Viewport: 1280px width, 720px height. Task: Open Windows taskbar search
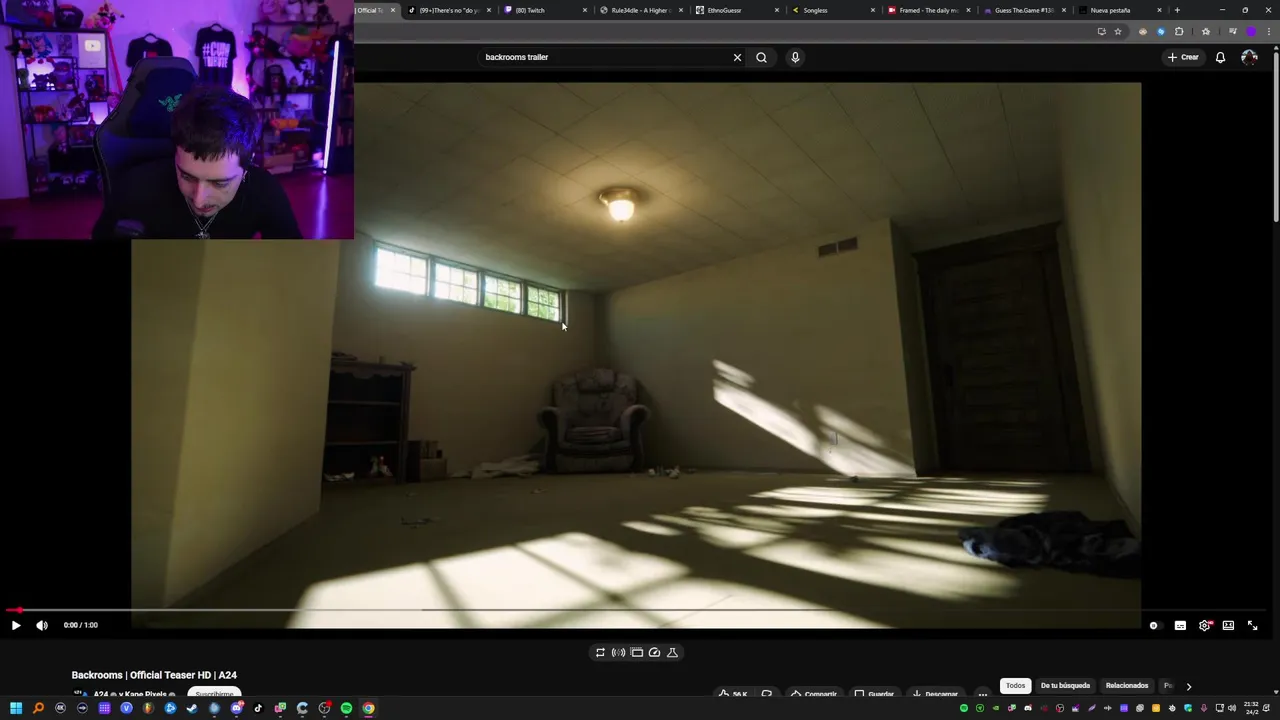click(x=38, y=708)
